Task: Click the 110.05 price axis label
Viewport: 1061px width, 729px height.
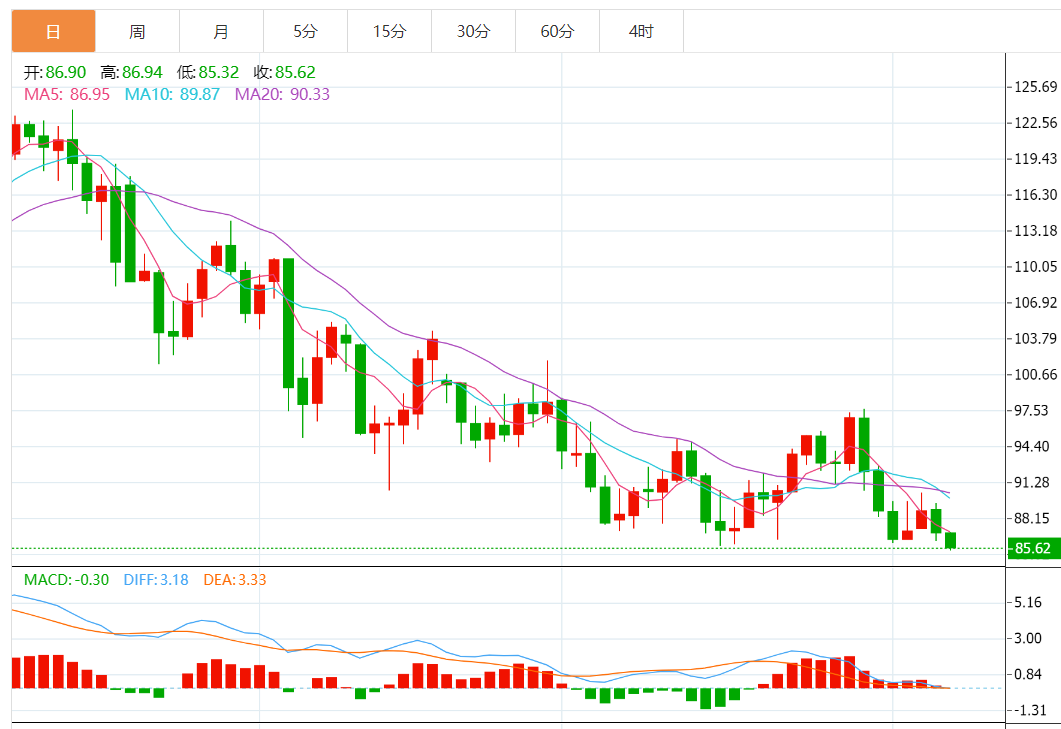Action: 1035,267
